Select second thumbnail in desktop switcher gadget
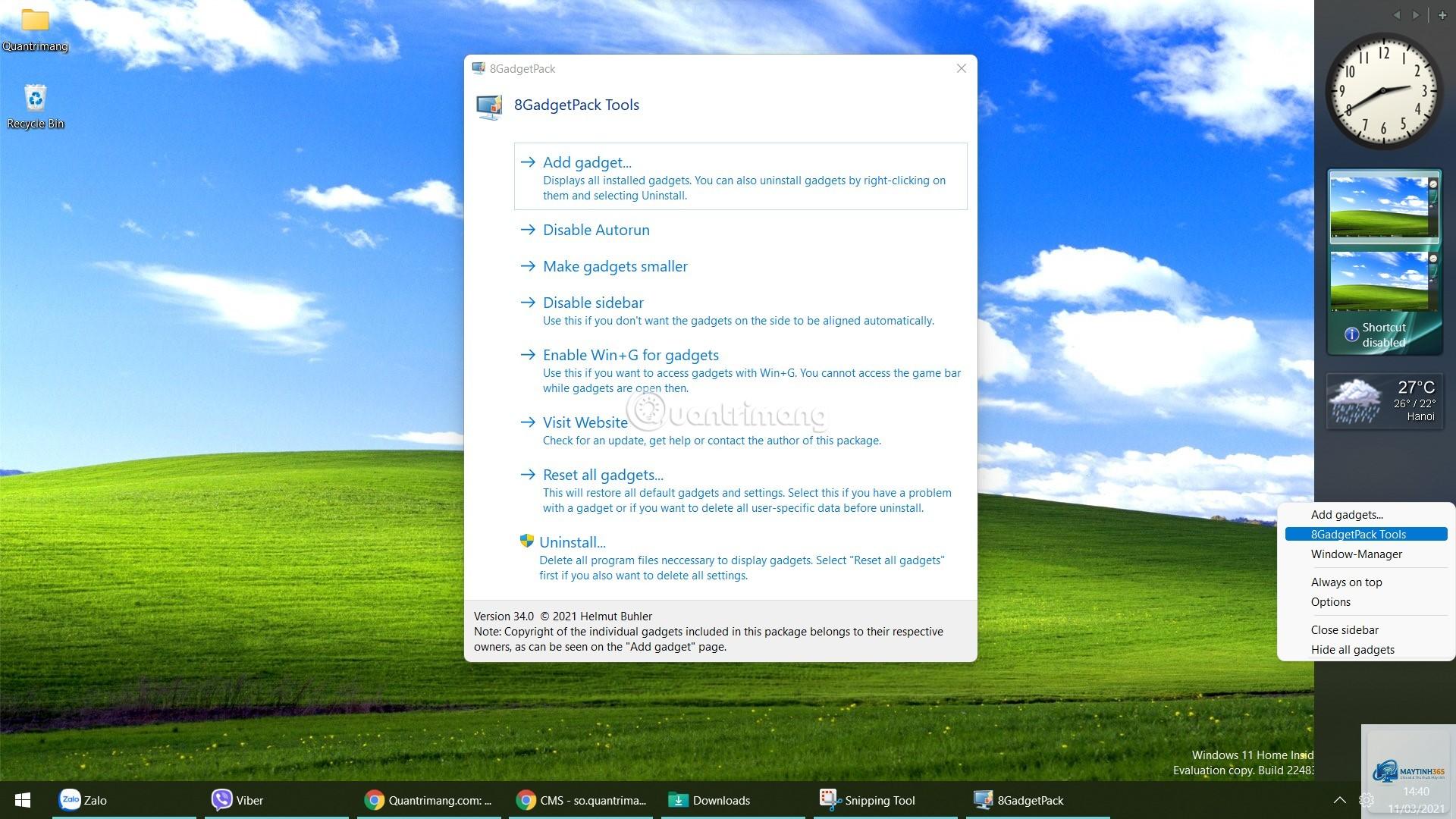Viewport: 1456px width, 819px height. [1384, 281]
